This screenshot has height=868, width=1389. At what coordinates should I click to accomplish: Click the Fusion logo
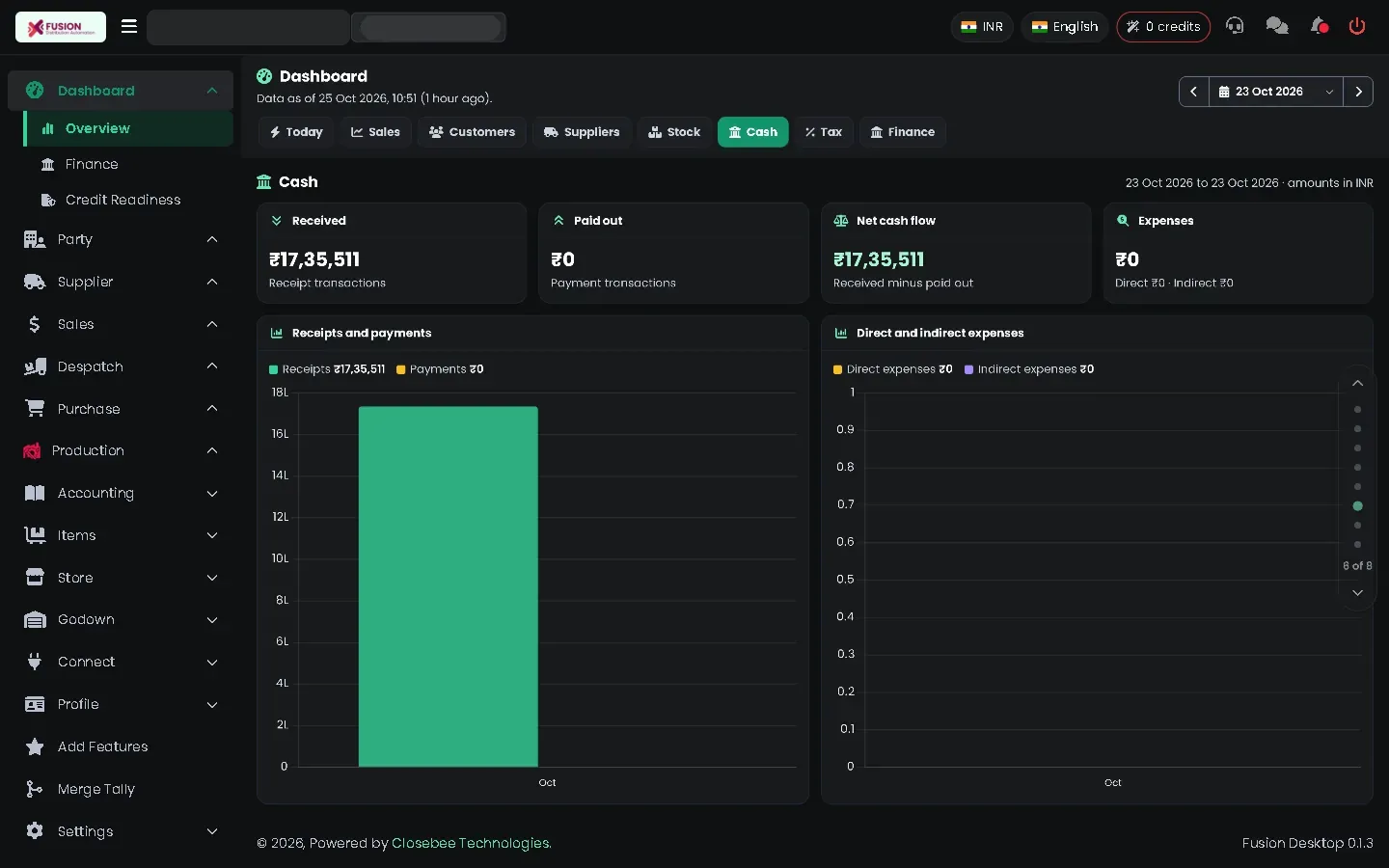(61, 27)
